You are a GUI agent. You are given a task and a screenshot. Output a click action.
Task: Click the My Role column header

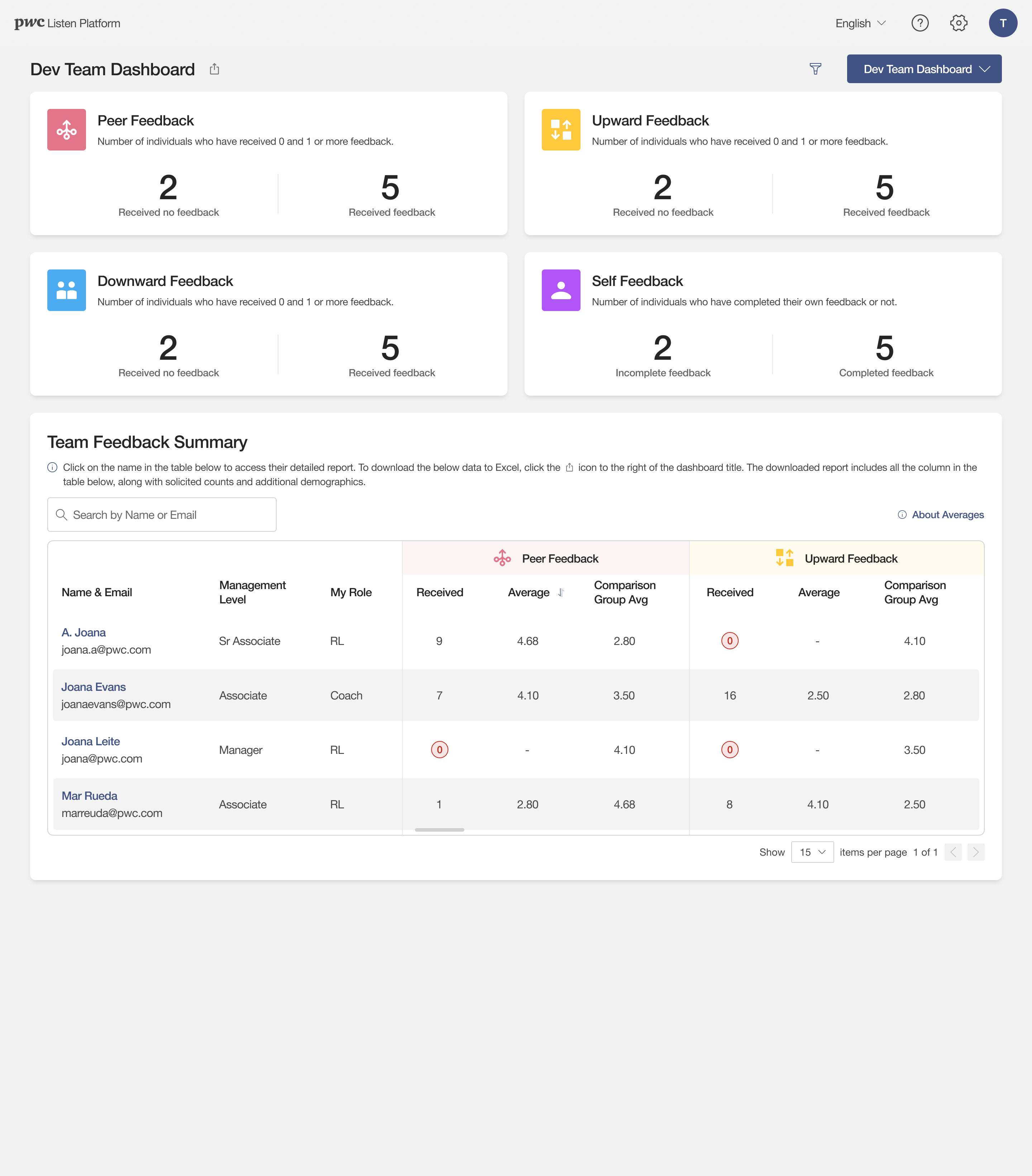(x=351, y=592)
